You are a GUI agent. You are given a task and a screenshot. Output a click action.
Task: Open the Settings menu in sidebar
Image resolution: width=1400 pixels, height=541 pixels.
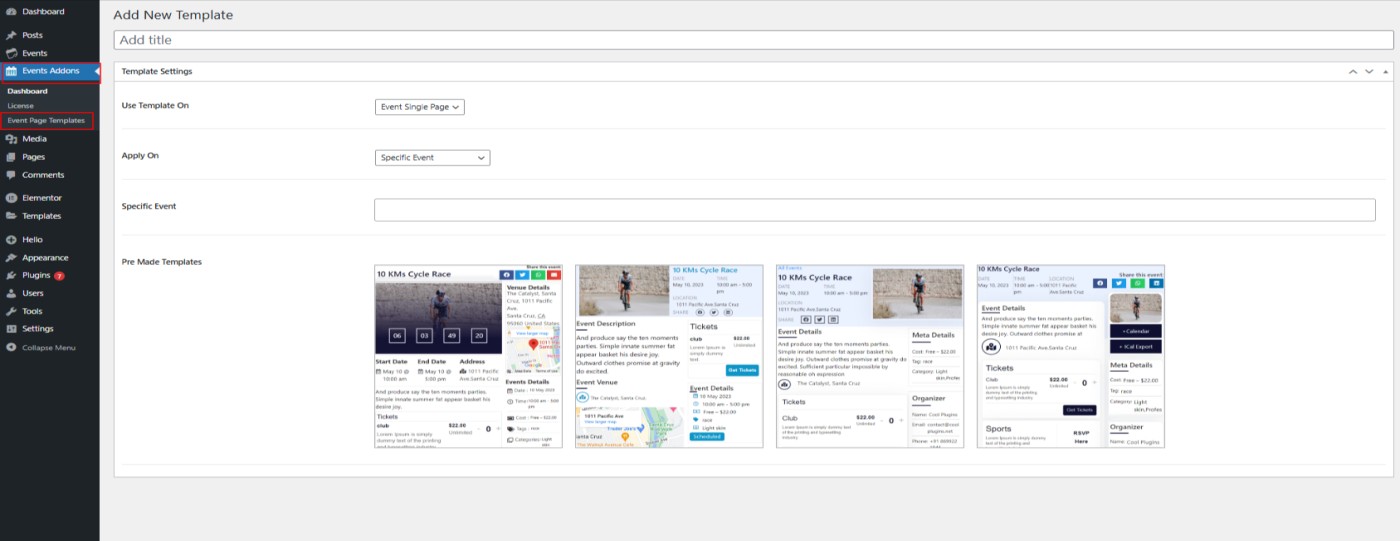pyautogui.click(x=38, y=329)
